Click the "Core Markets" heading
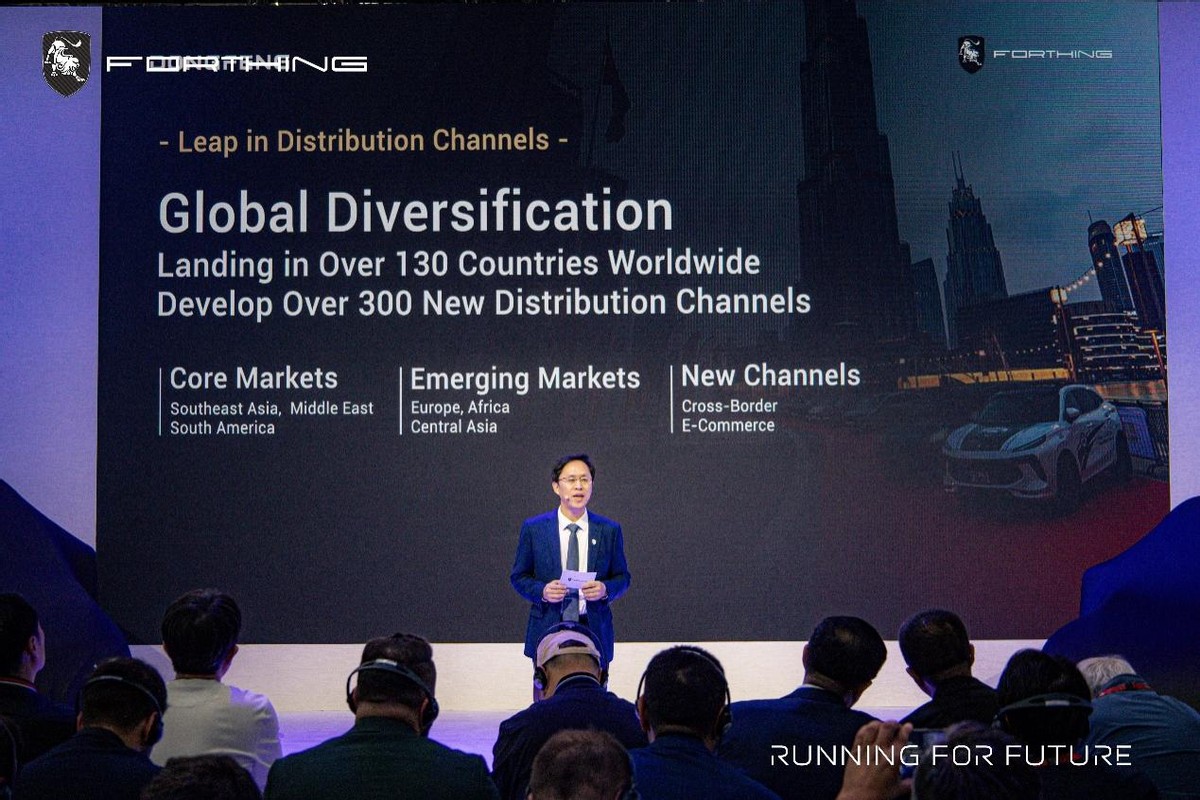The width and height of the screenshot is (1200, 800). pyautogui.click(x=254, y=378)
